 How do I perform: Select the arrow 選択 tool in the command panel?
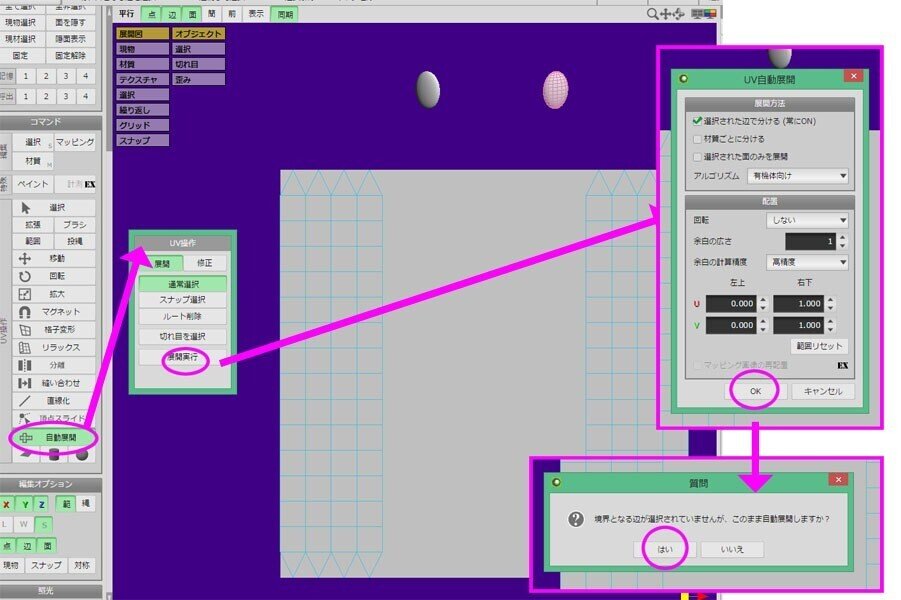[53, 207]
